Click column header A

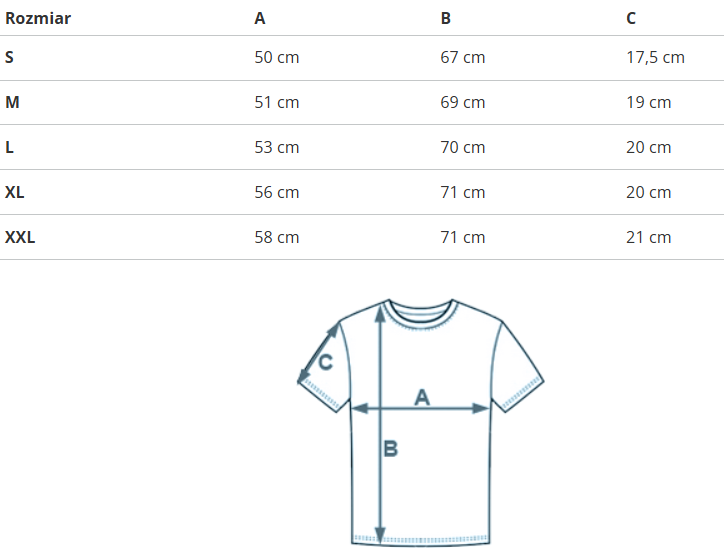tap(260, 18)
